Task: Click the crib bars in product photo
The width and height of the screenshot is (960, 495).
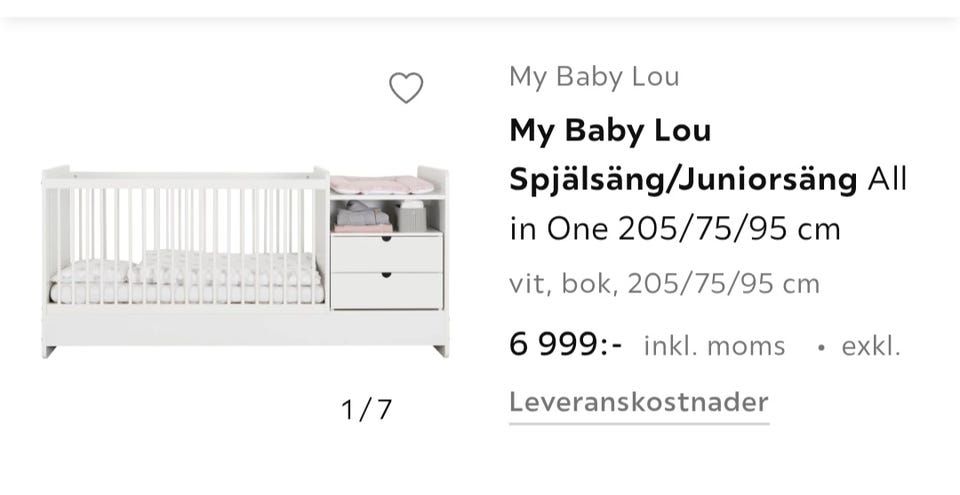Action: tap(200, 220)
